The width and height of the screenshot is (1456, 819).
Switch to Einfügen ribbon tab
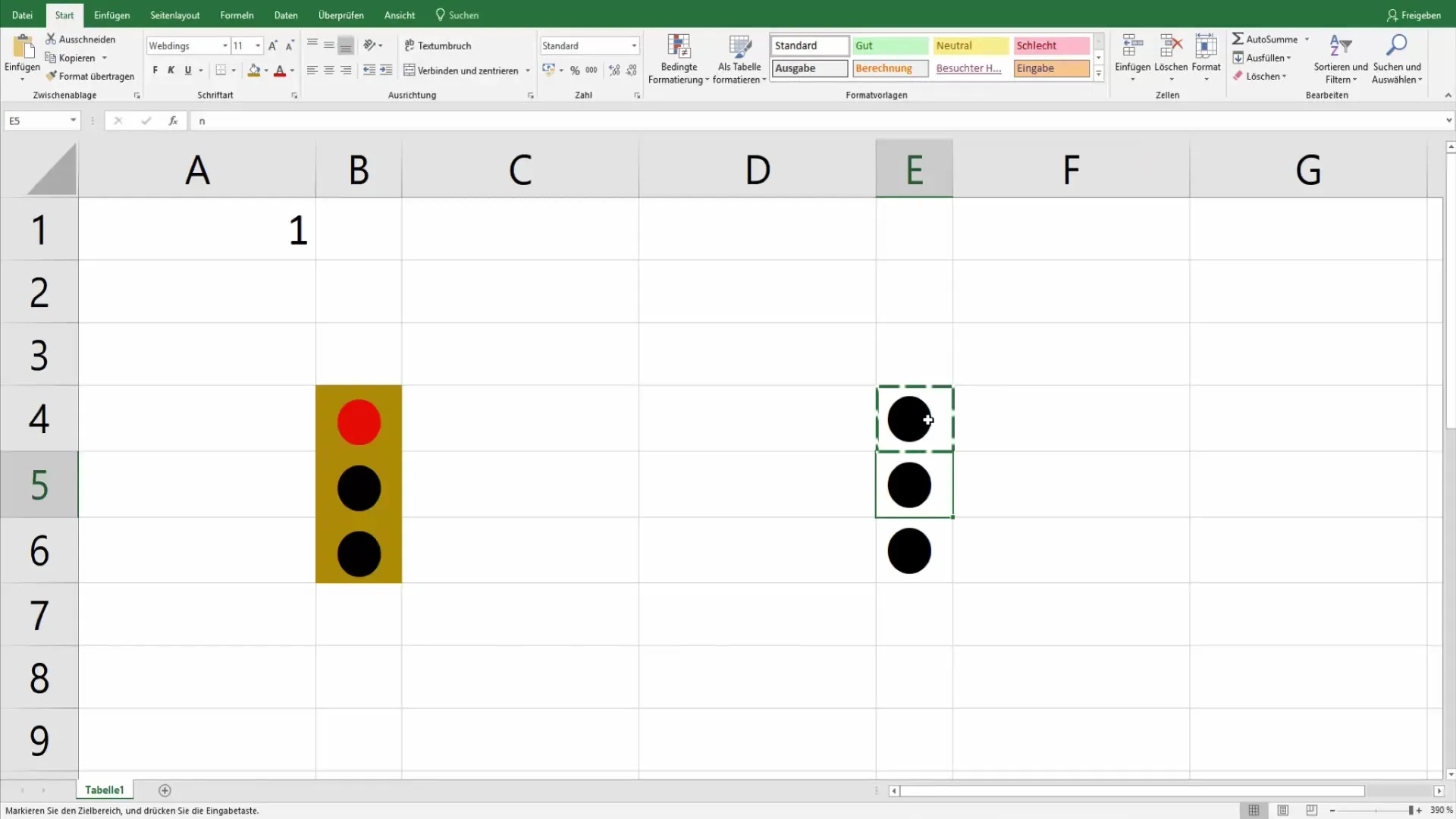tap(111, 15)
